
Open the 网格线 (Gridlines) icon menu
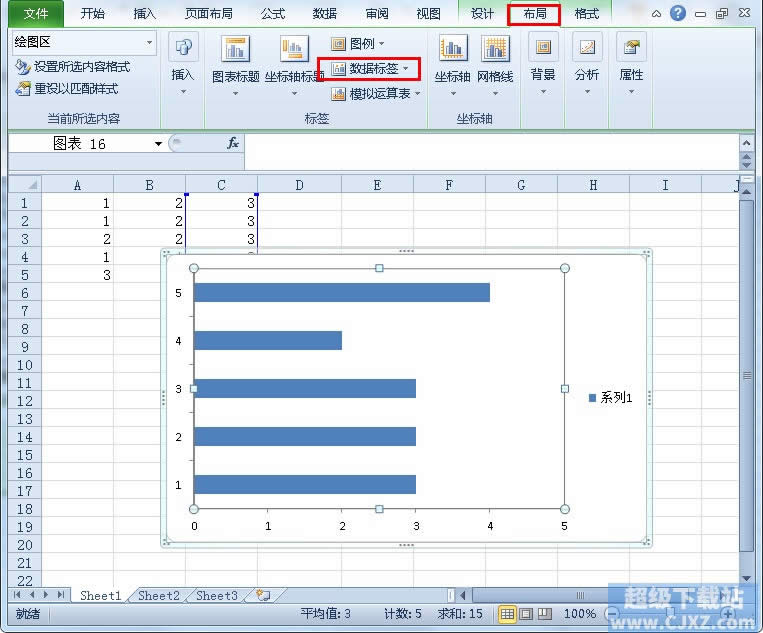pyautogui.click(x=495, y=50)
